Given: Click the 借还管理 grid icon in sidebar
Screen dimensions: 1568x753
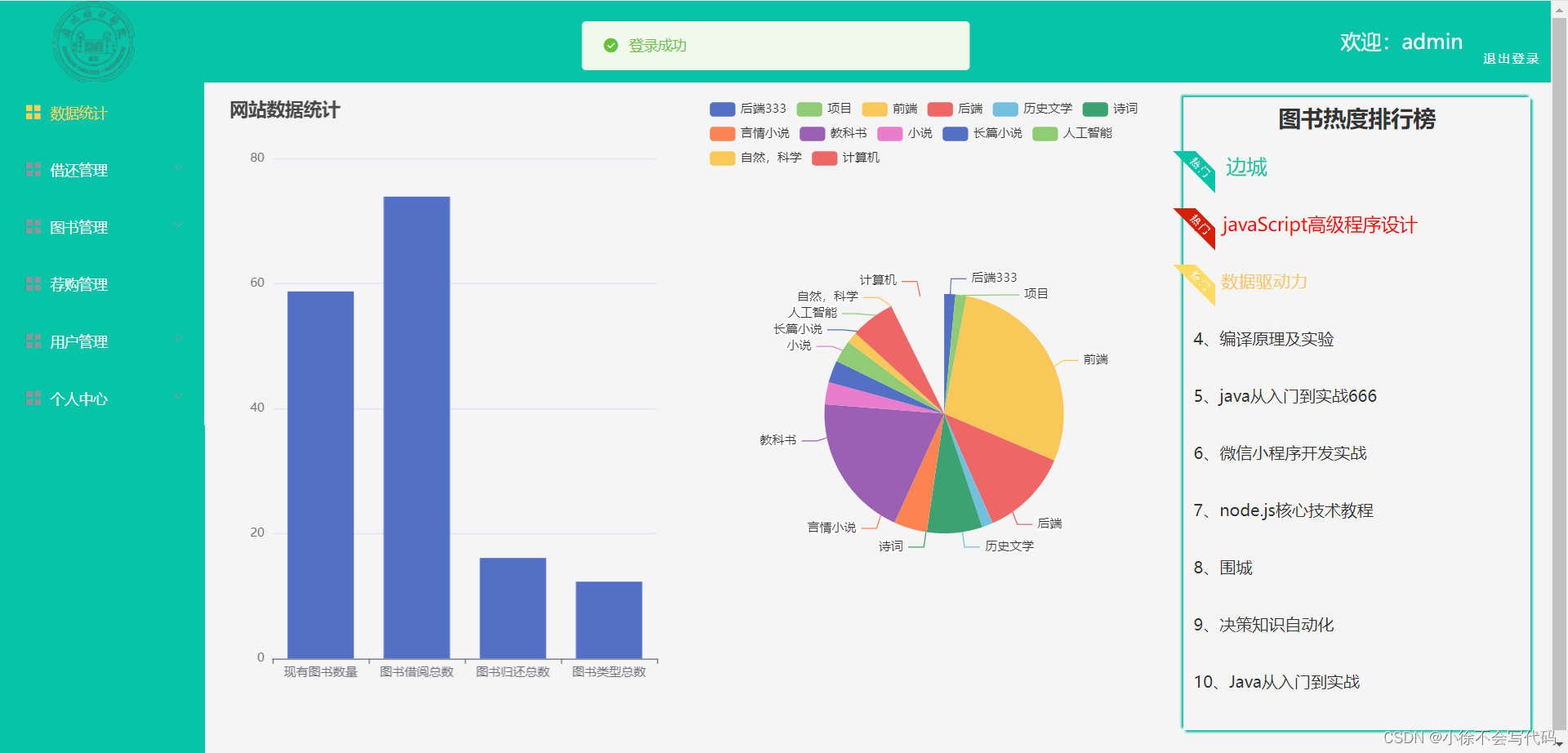Looking at the screenshot, I should click(33, 170).
